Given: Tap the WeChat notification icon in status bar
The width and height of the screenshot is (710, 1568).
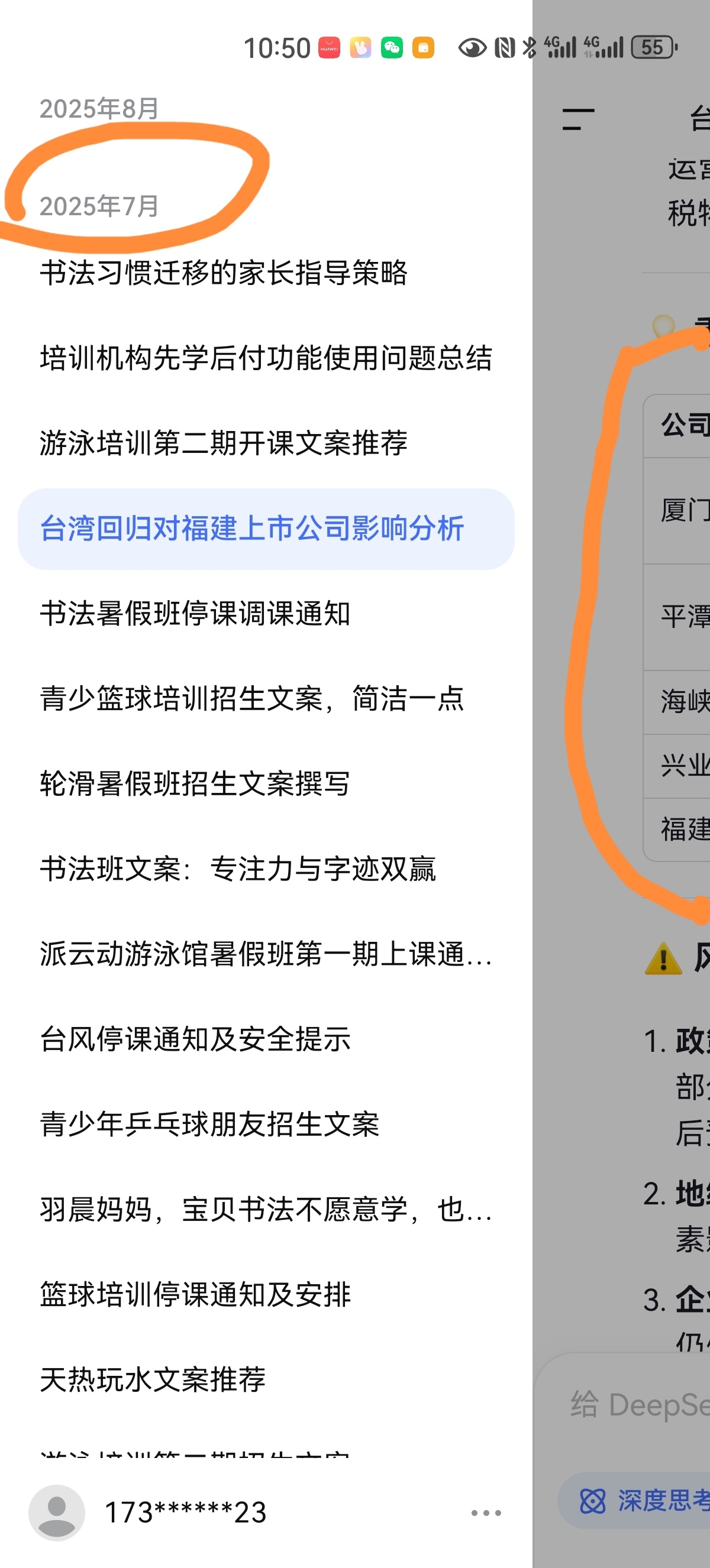Looking at the screenshot, I should 392,47.
